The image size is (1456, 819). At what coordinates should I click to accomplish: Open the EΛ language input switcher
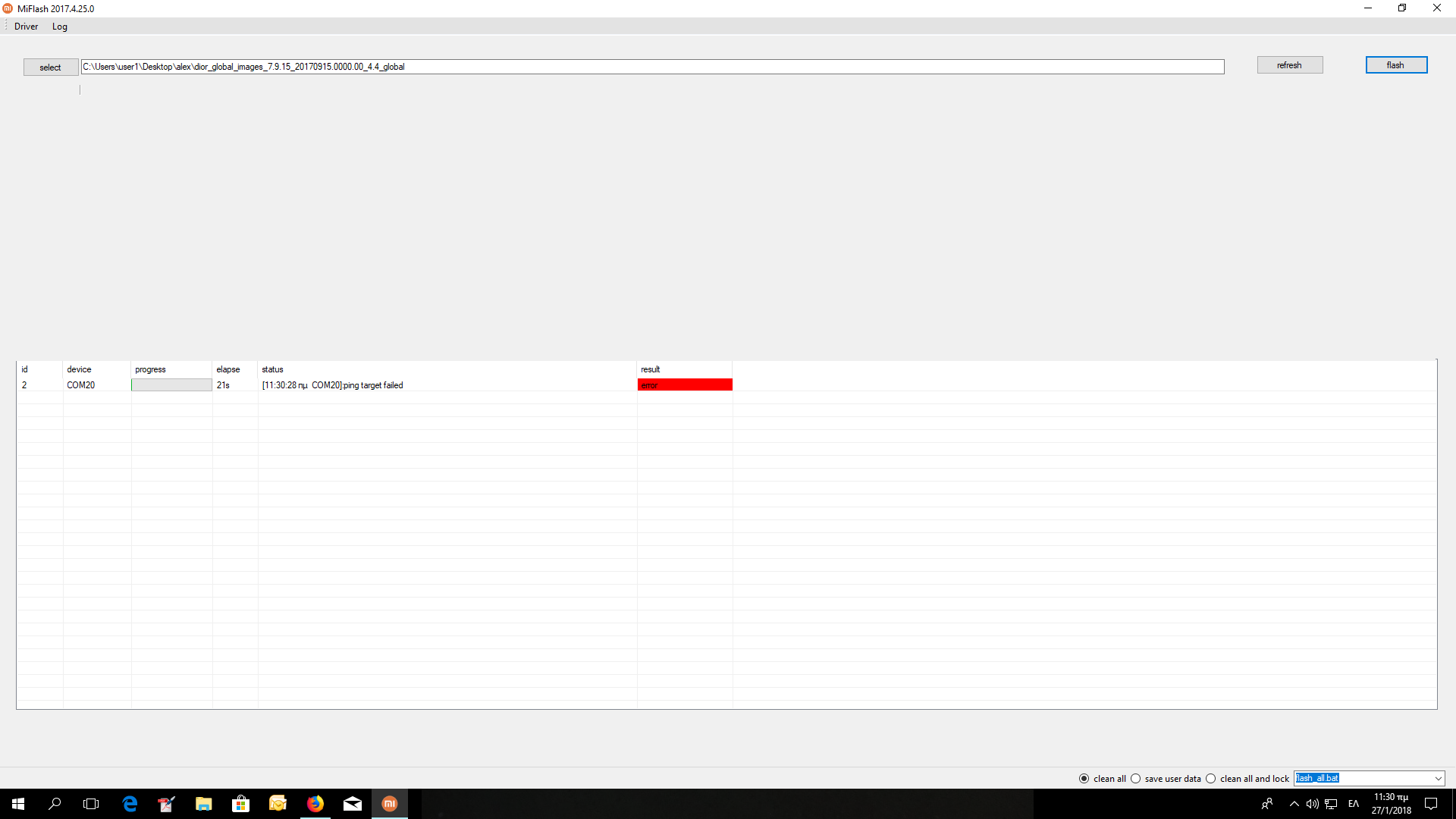tap(1354, 804)
